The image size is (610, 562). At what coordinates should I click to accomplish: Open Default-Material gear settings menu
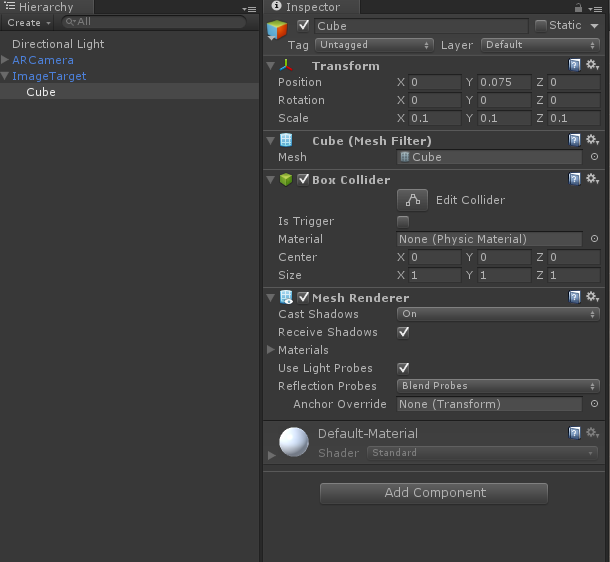point(592,432)
